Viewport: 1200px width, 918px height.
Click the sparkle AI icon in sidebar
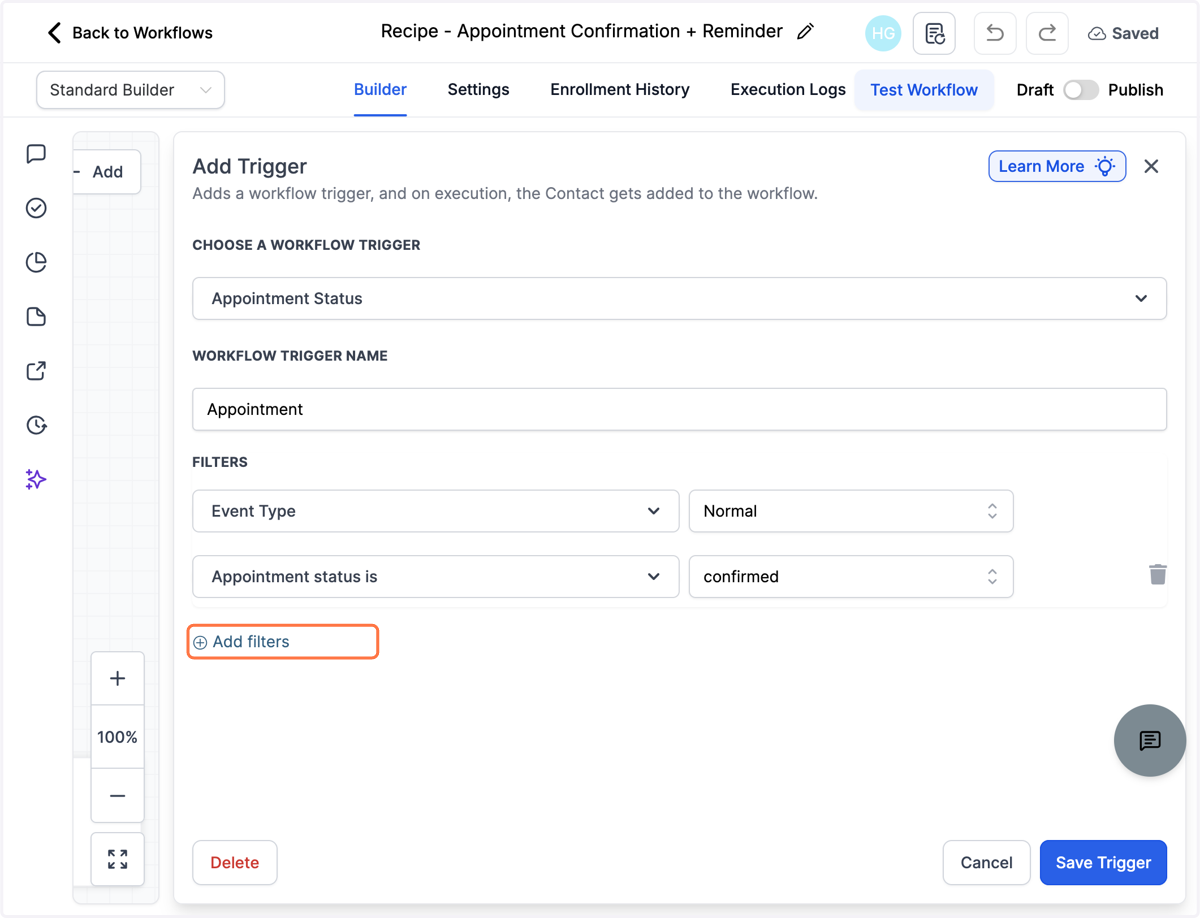(x=36, y=479)
